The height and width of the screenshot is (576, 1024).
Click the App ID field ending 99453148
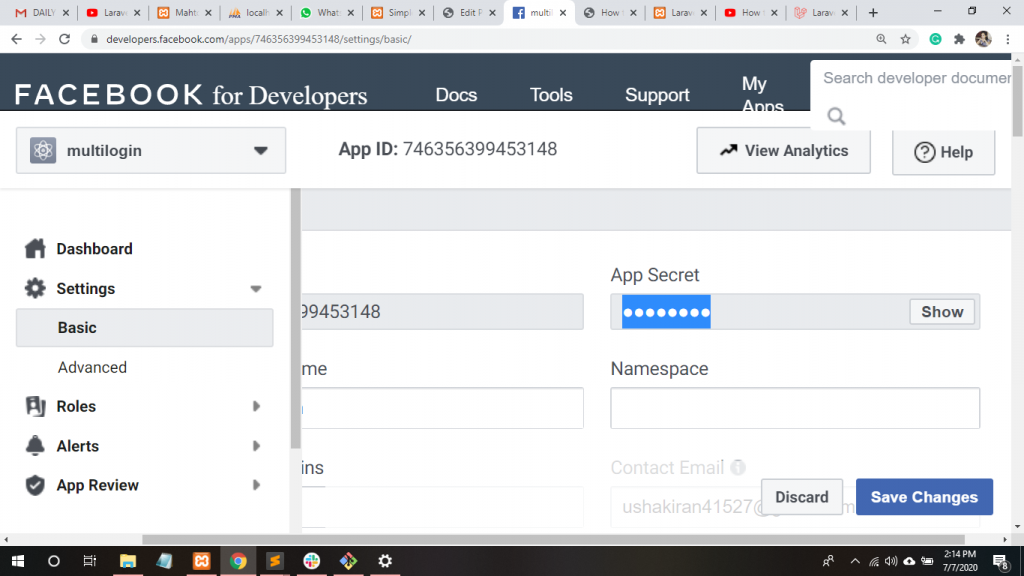coord(443,312)
